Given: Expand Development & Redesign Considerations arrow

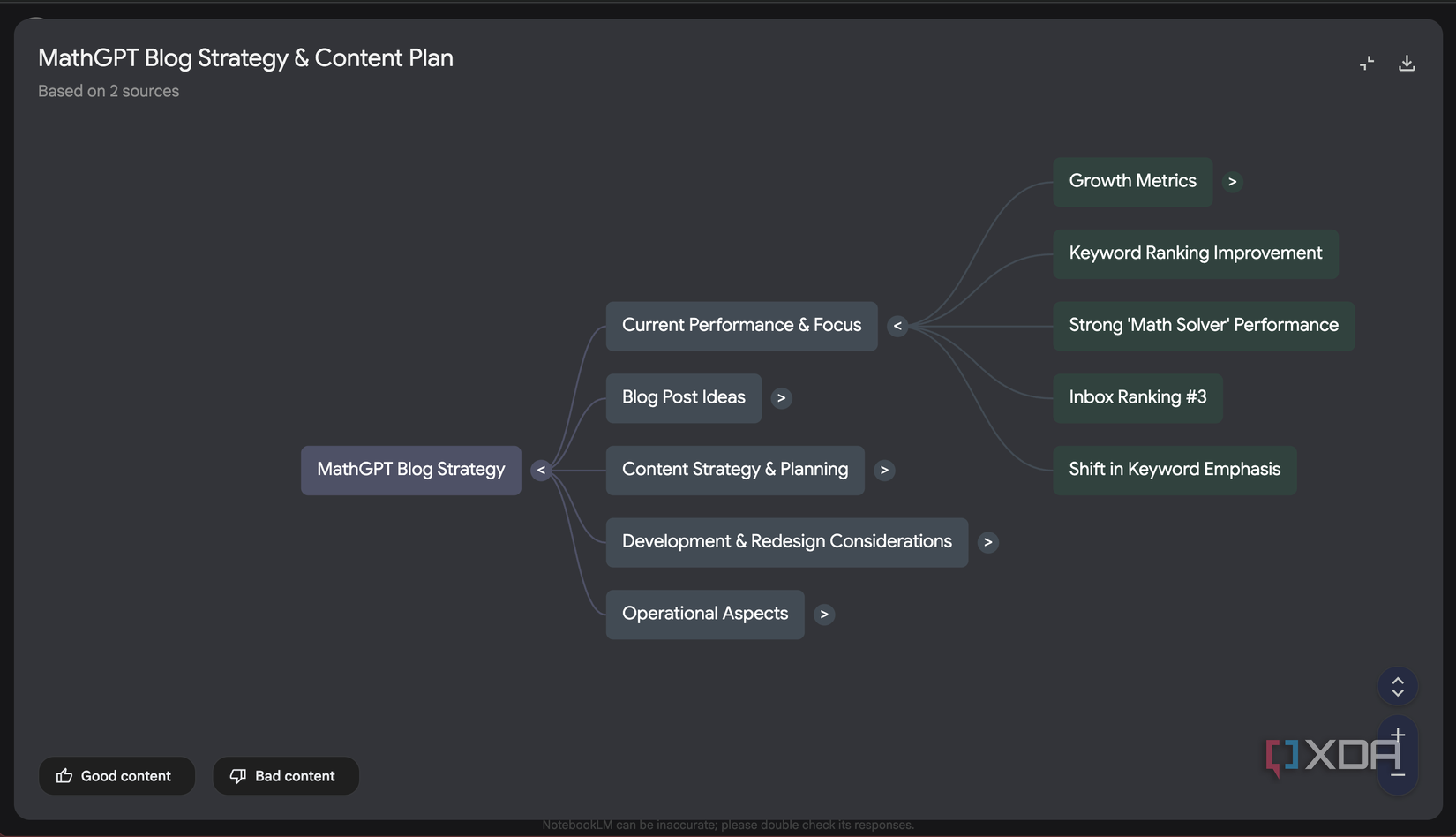Looking at the screenshot, I should [x=988, y=542].
